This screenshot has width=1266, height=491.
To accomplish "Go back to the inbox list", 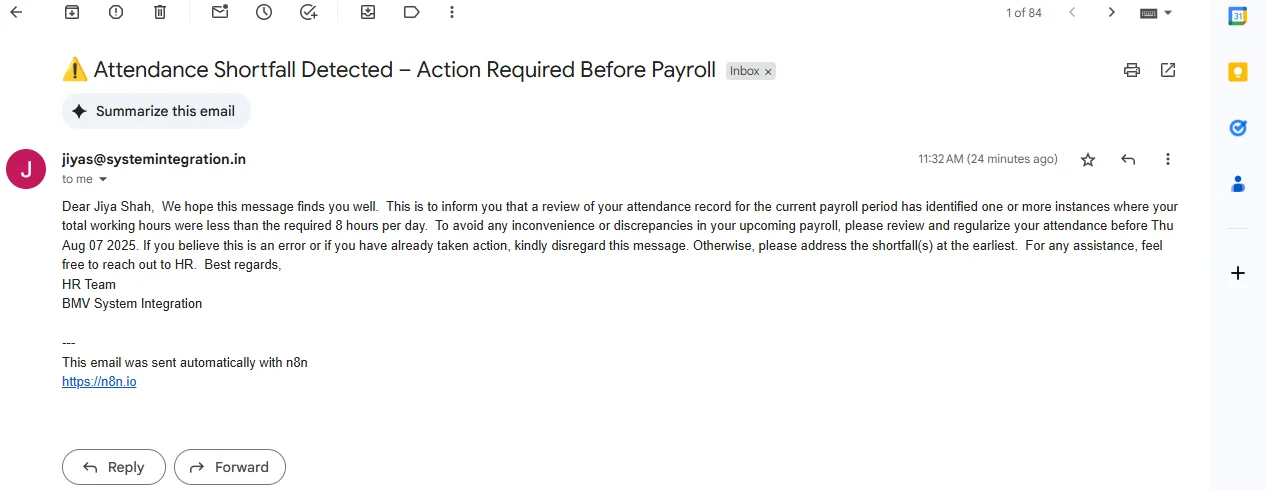I will [16, 12].
